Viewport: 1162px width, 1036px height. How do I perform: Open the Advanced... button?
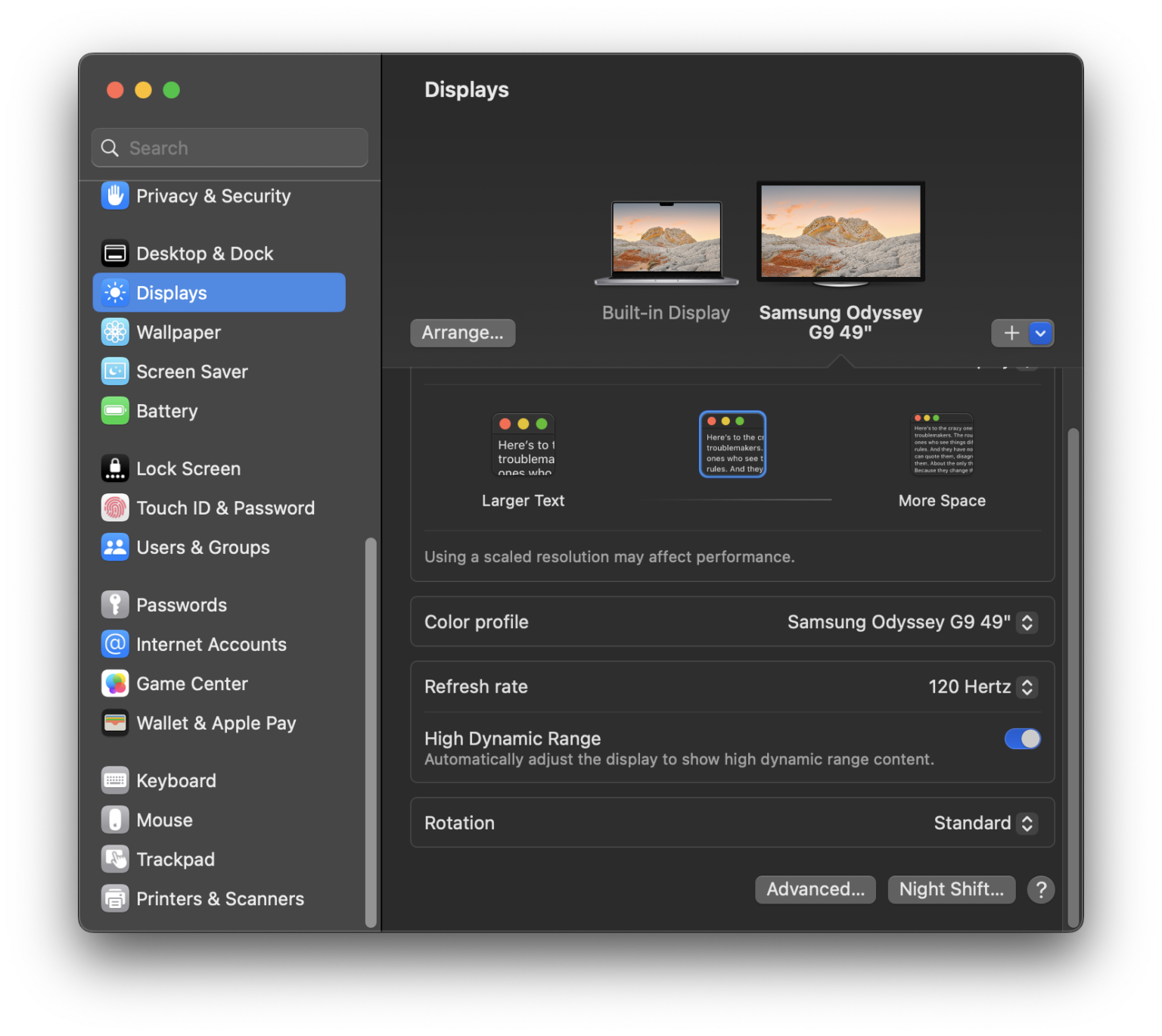(816, 890)
